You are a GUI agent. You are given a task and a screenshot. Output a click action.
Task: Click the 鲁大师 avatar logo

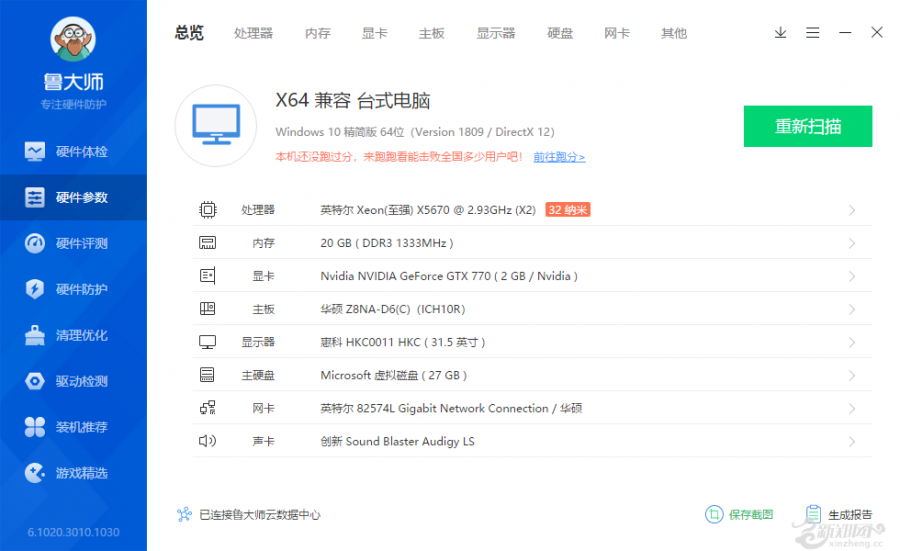tap(73, 39)
